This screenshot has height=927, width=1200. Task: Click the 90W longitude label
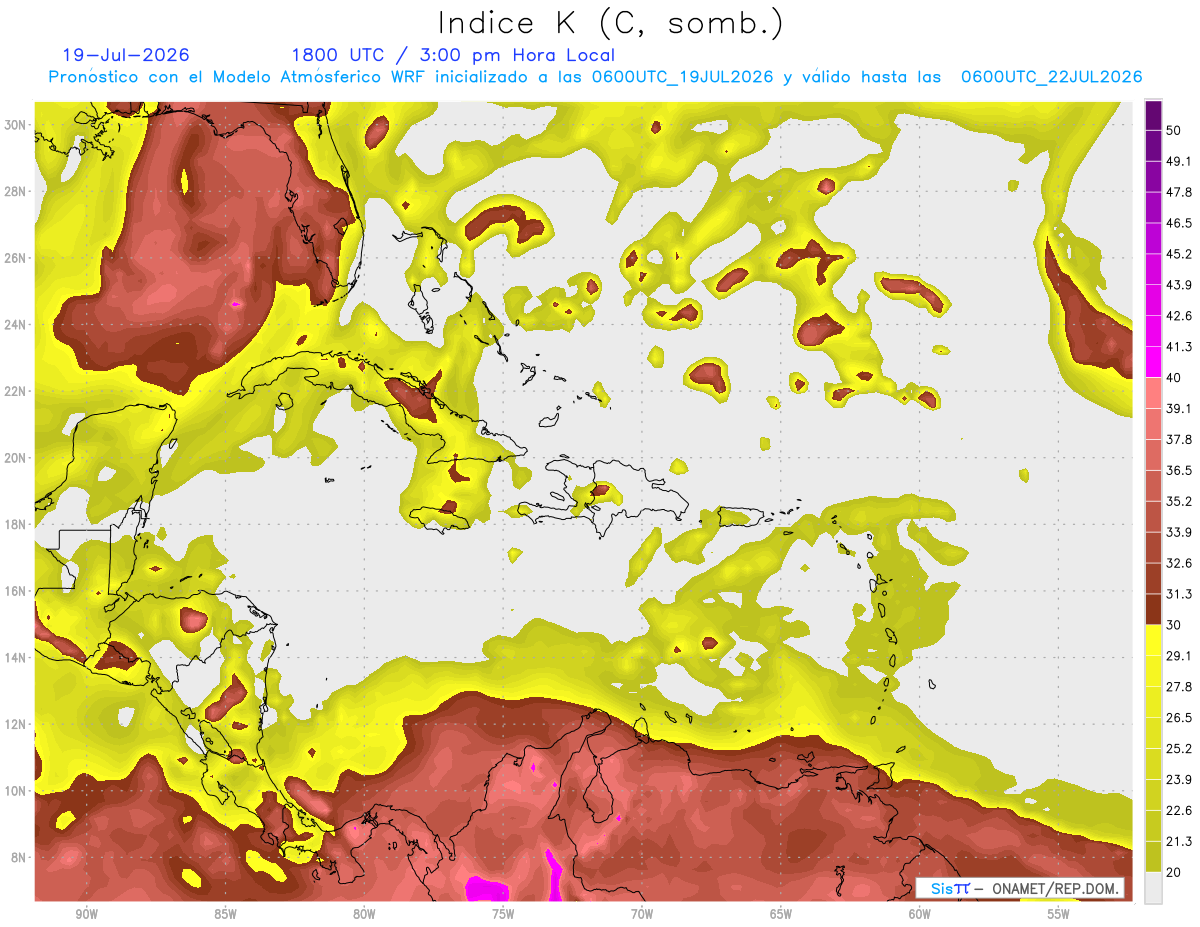(86, 914)
